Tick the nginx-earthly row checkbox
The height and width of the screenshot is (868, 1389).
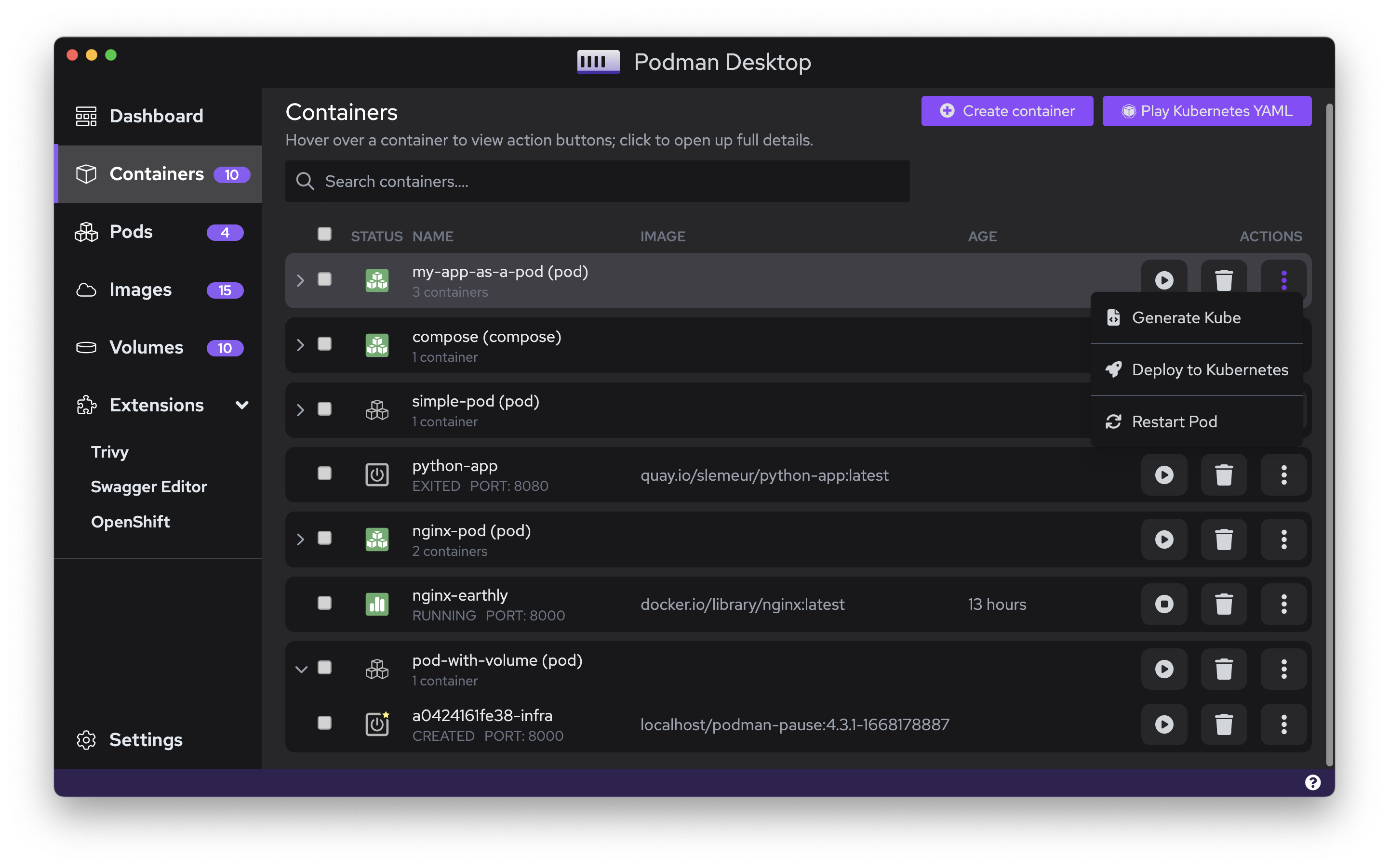tap(324, 603)
